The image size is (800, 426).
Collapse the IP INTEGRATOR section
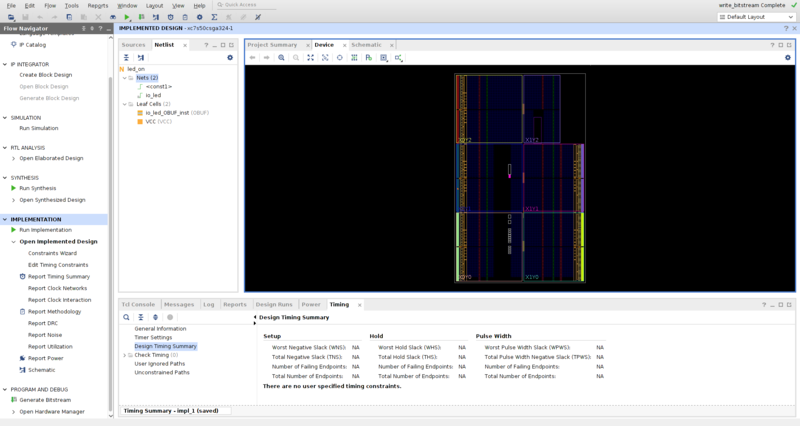(x=5, y=65)
